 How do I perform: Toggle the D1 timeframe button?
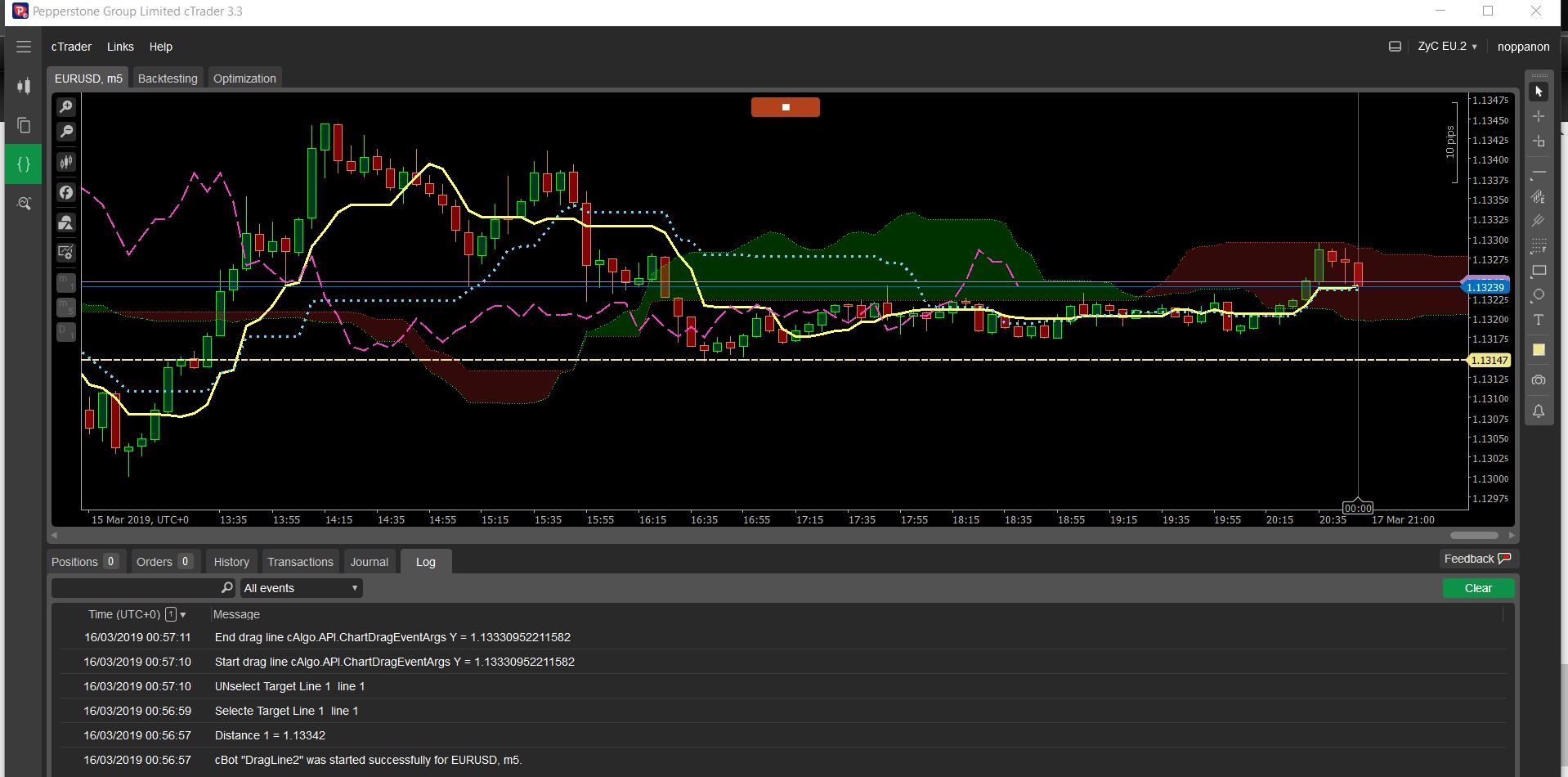coord(66,332)
